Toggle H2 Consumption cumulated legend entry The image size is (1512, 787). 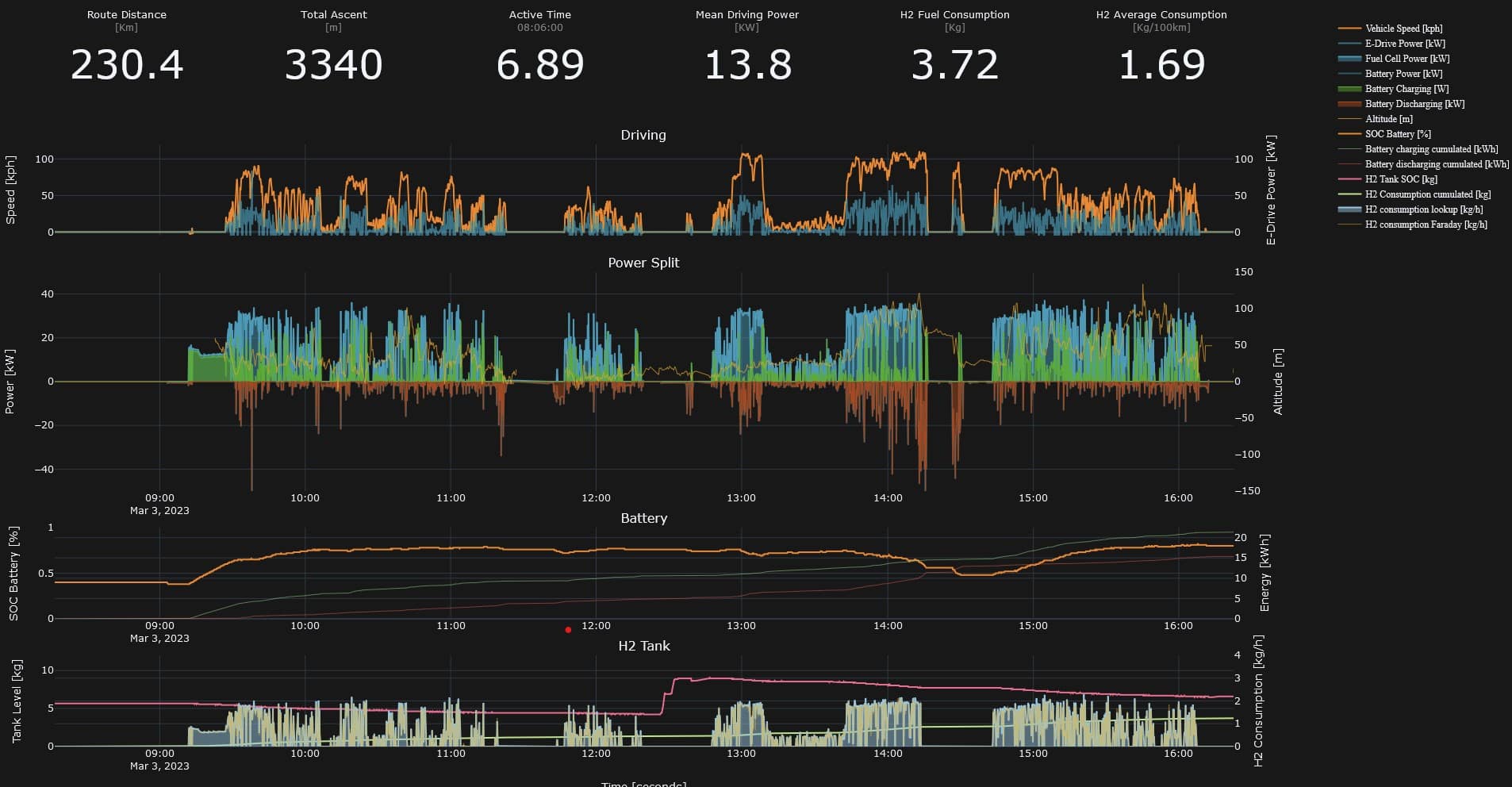tap(1427, 194)
